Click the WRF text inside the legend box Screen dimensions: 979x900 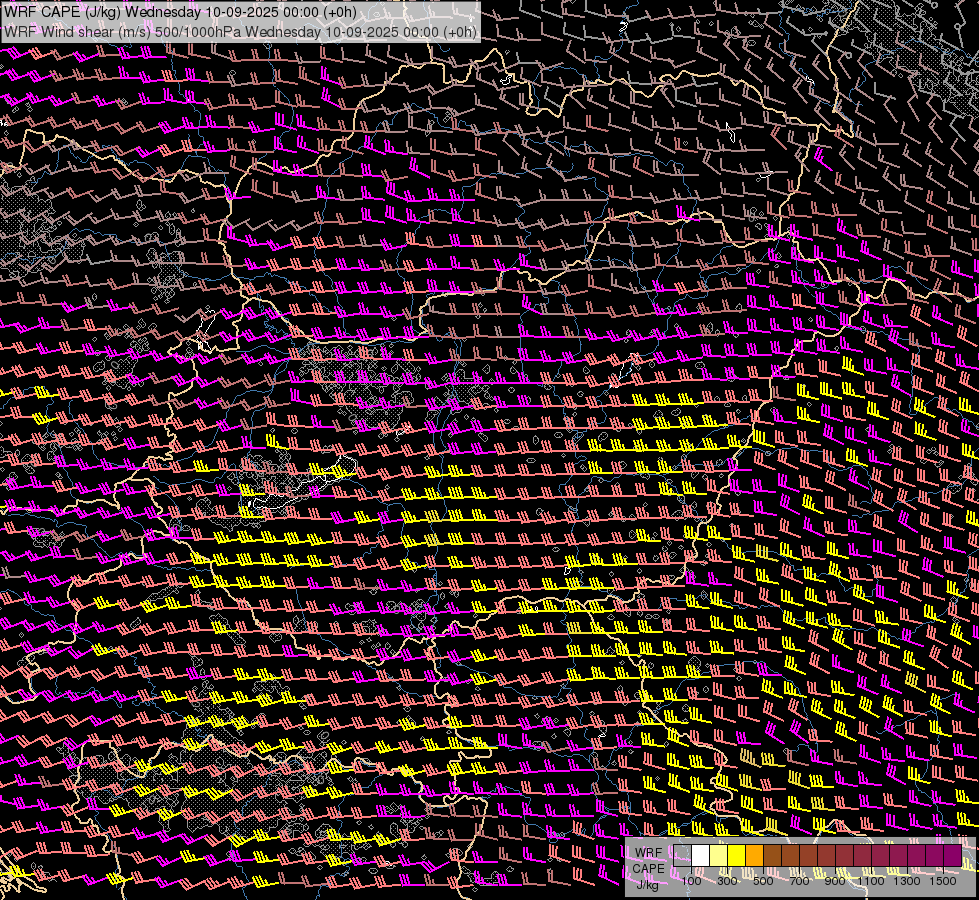pyautogui.click(x=649, y=853)
